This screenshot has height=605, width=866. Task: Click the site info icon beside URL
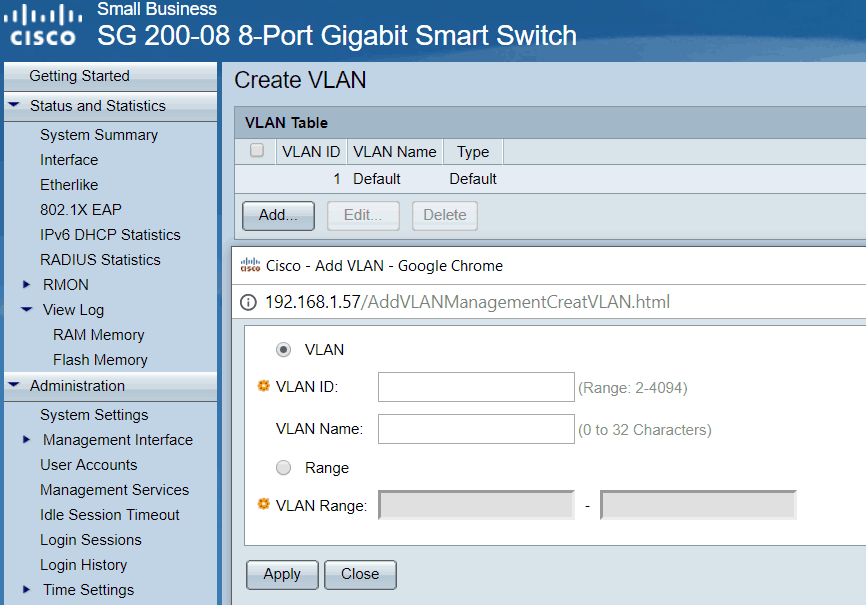(x=249, y=302)
